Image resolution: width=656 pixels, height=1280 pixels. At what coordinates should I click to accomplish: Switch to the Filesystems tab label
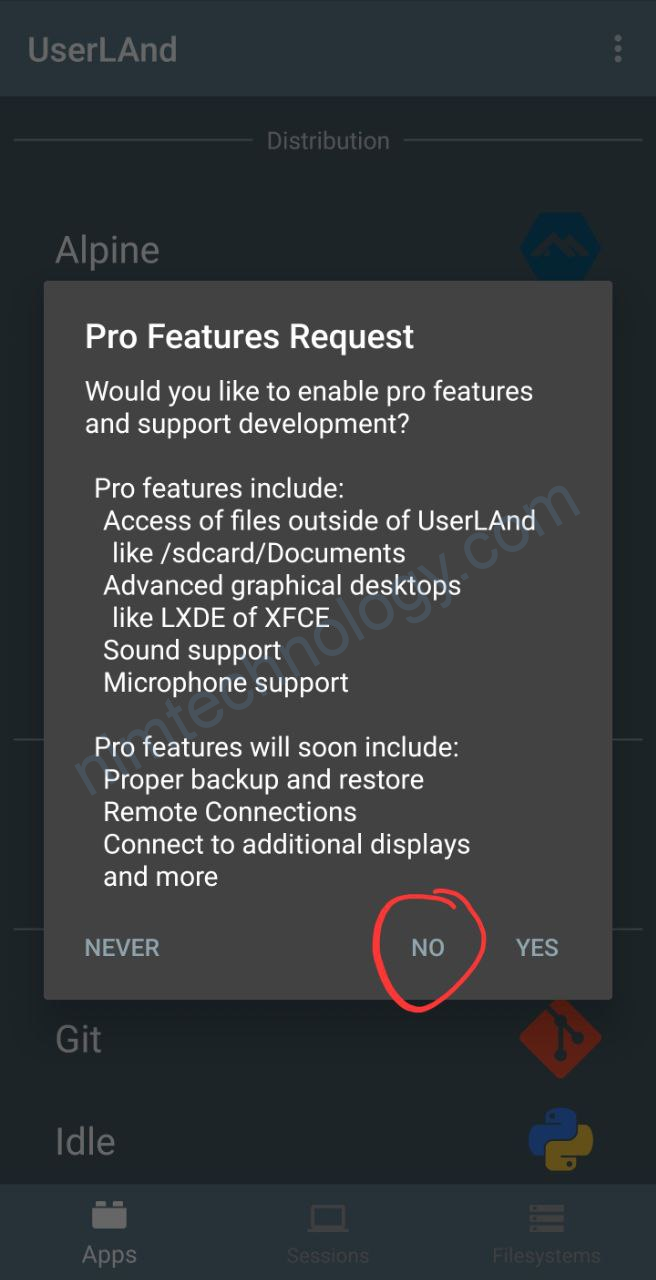pyautogui.click(x=546, y=1255)
